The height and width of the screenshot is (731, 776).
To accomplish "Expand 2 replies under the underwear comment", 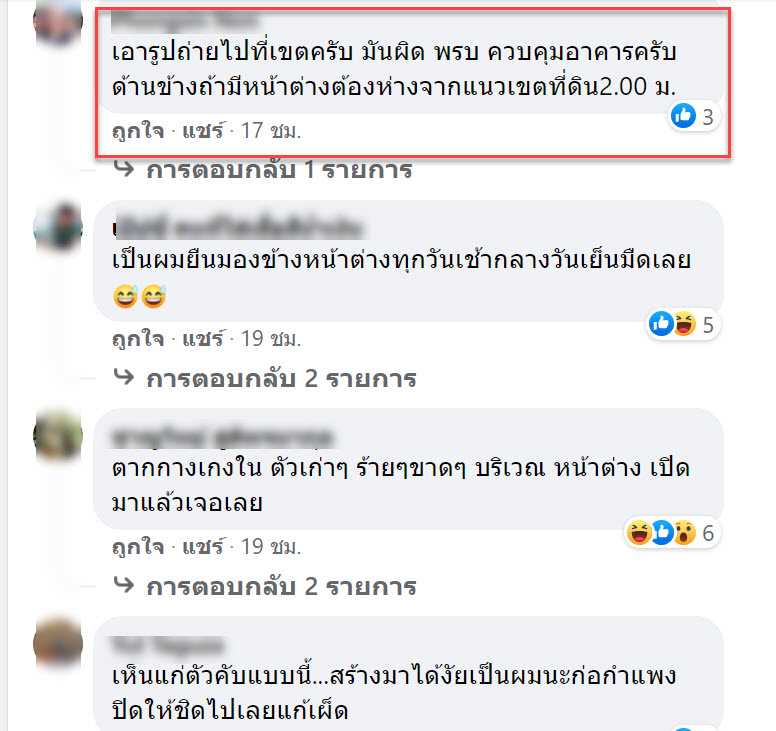I will (281, 586).
